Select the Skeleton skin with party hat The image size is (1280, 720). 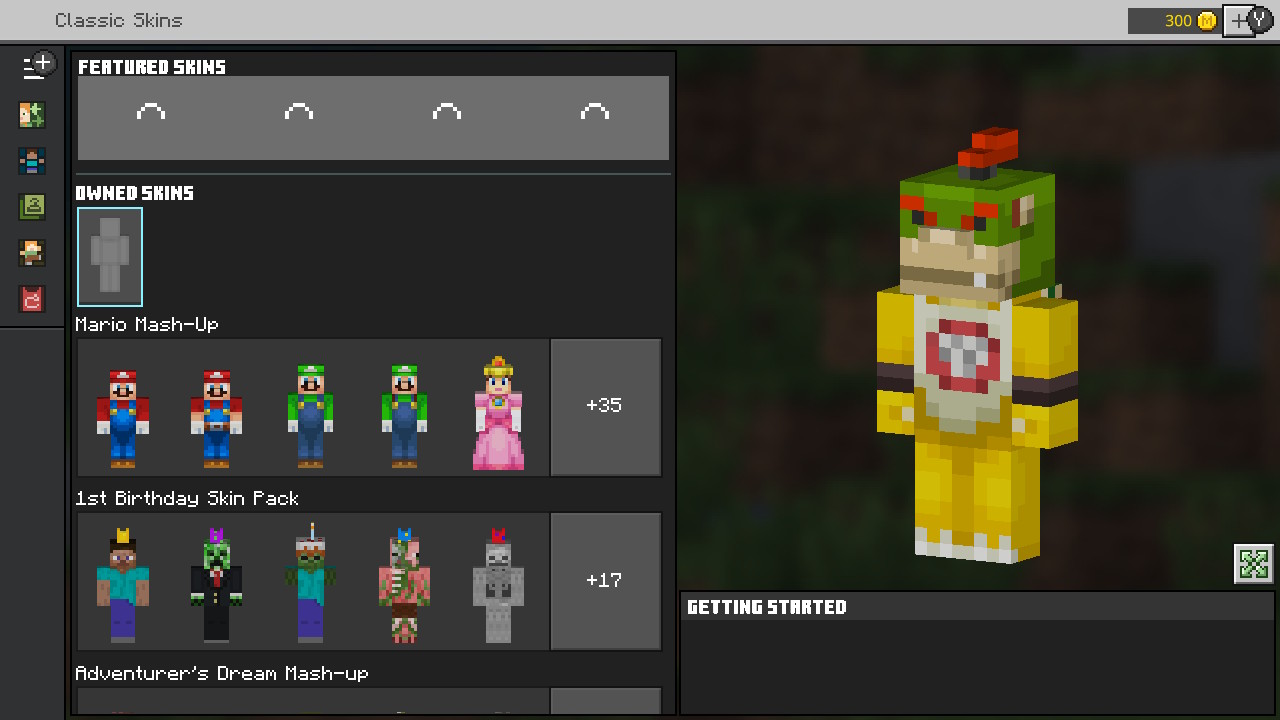[x=498, y=585]
